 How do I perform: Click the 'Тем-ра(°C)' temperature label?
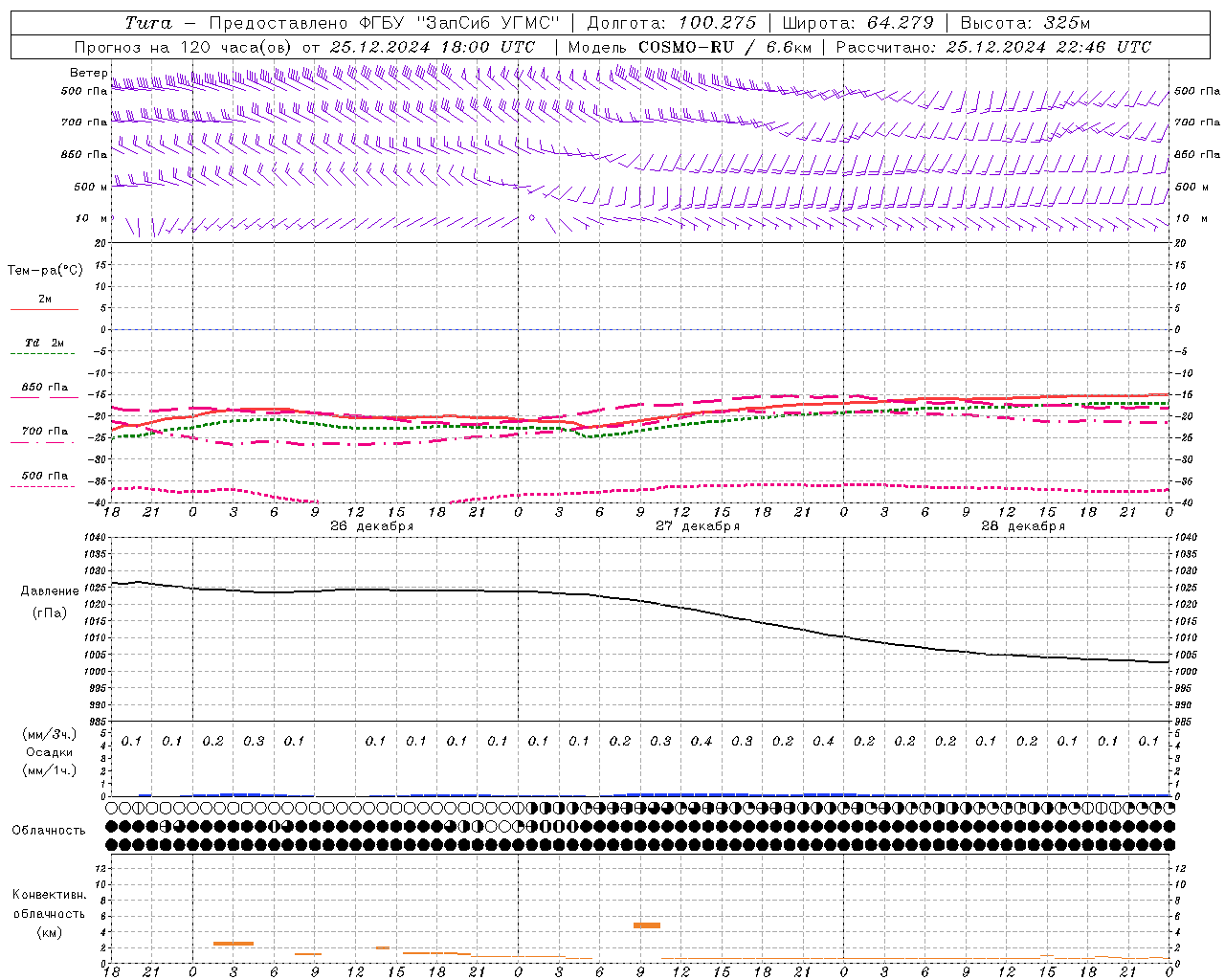coord(45,271)
